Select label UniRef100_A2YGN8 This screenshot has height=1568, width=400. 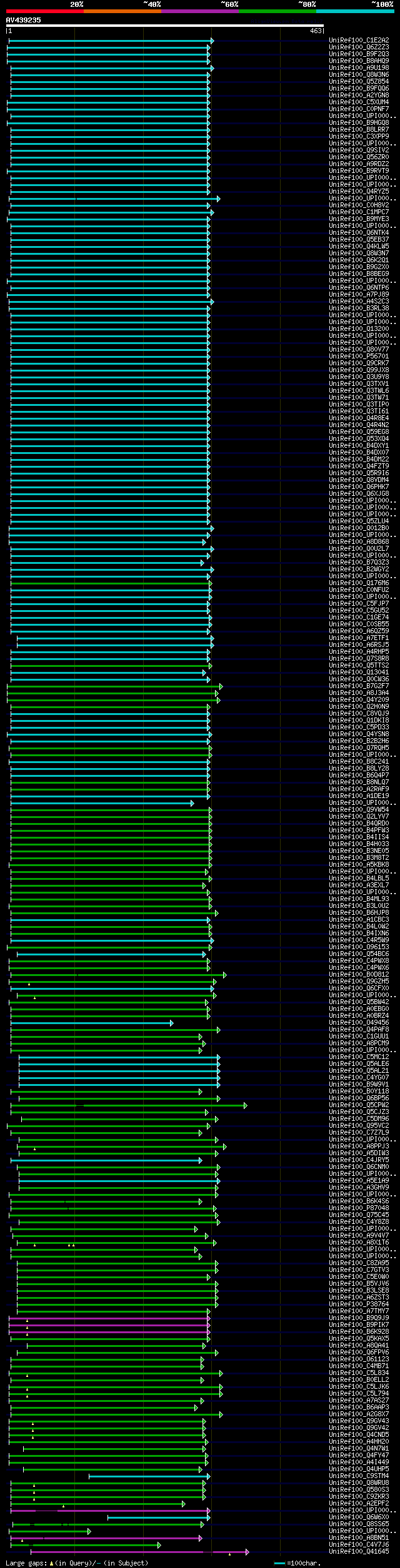coord(359,96)
